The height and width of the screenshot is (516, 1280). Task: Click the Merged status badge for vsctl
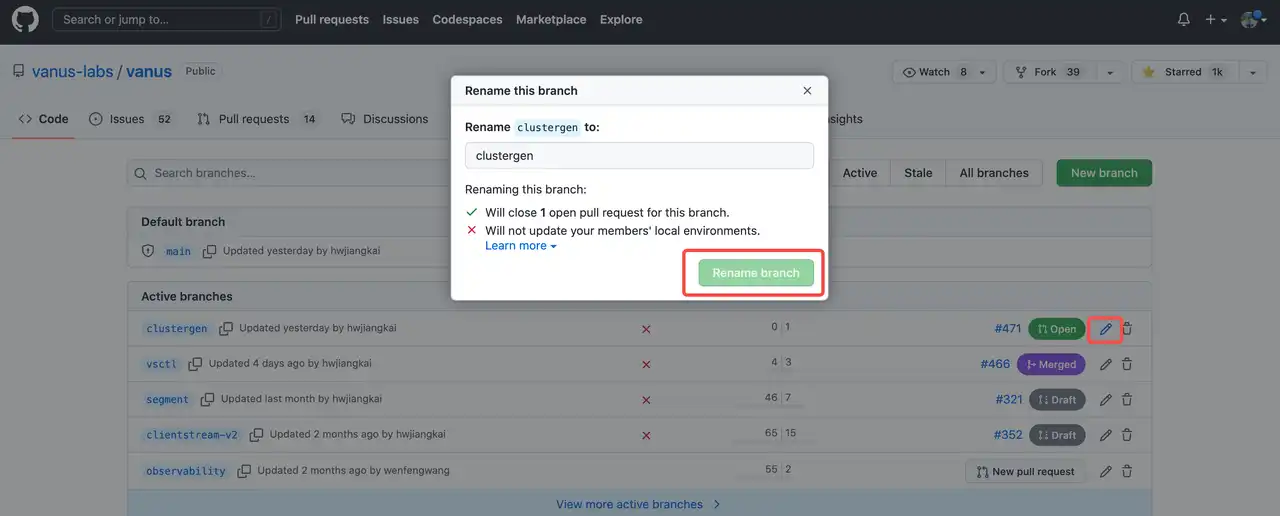(1050, 364)
